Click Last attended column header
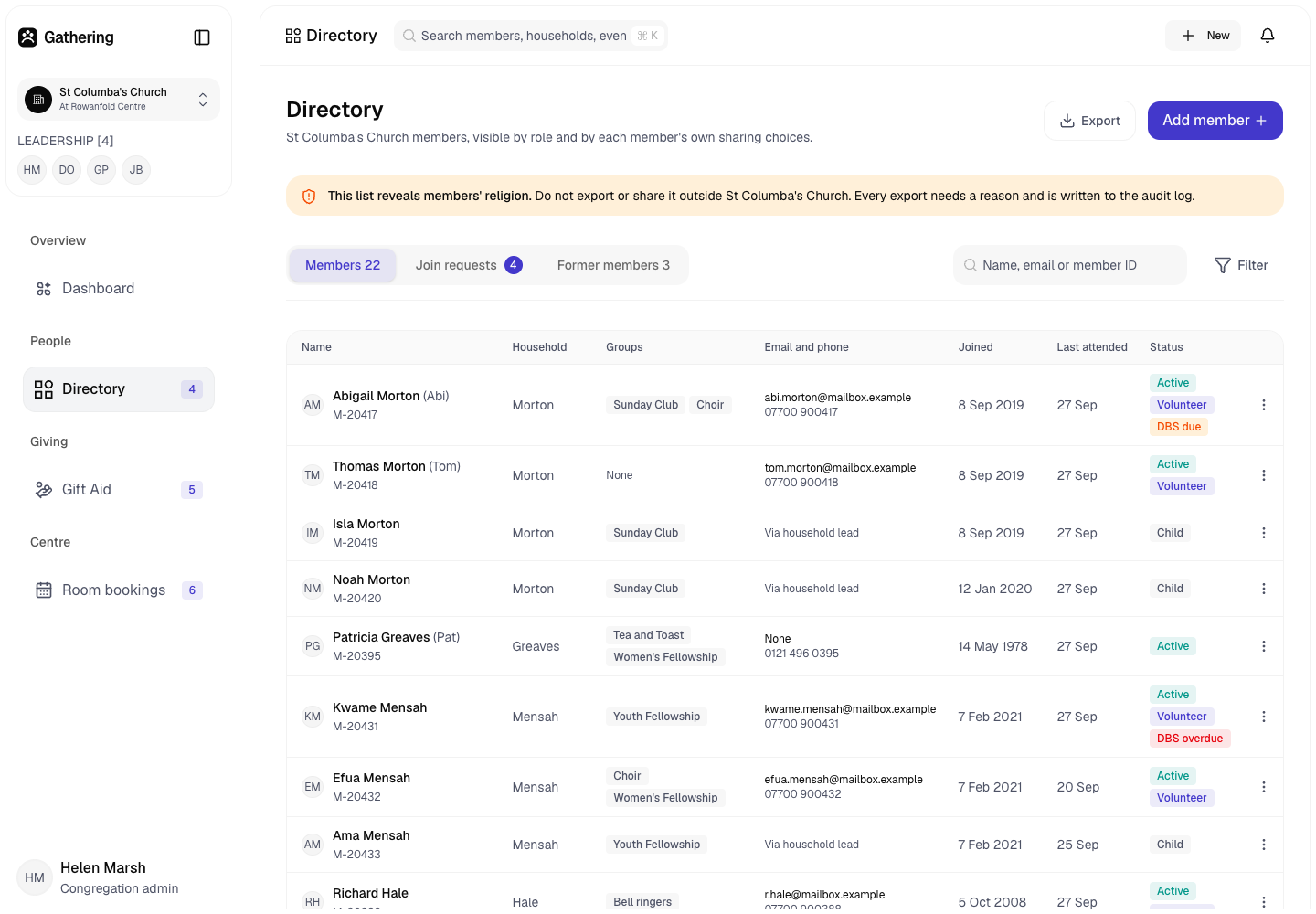Viewport: 1316px width, 914px height. (x=1092, y=347)
